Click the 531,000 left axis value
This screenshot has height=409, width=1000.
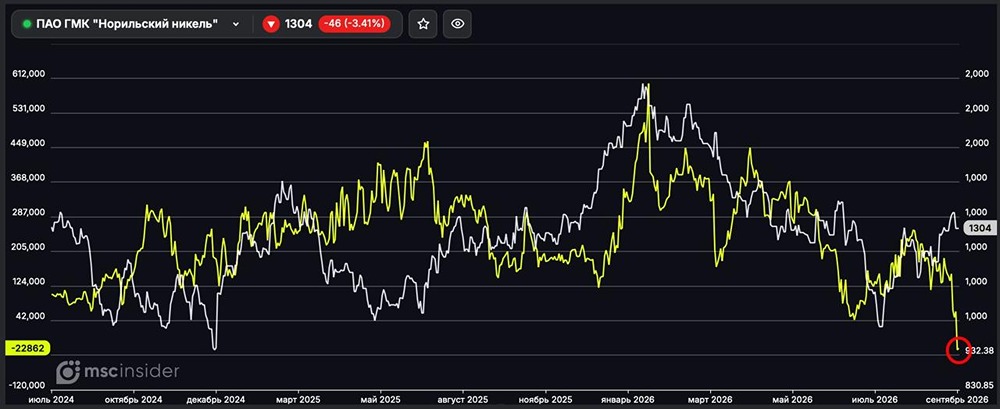pyautogui.click(x=28, y=109)
